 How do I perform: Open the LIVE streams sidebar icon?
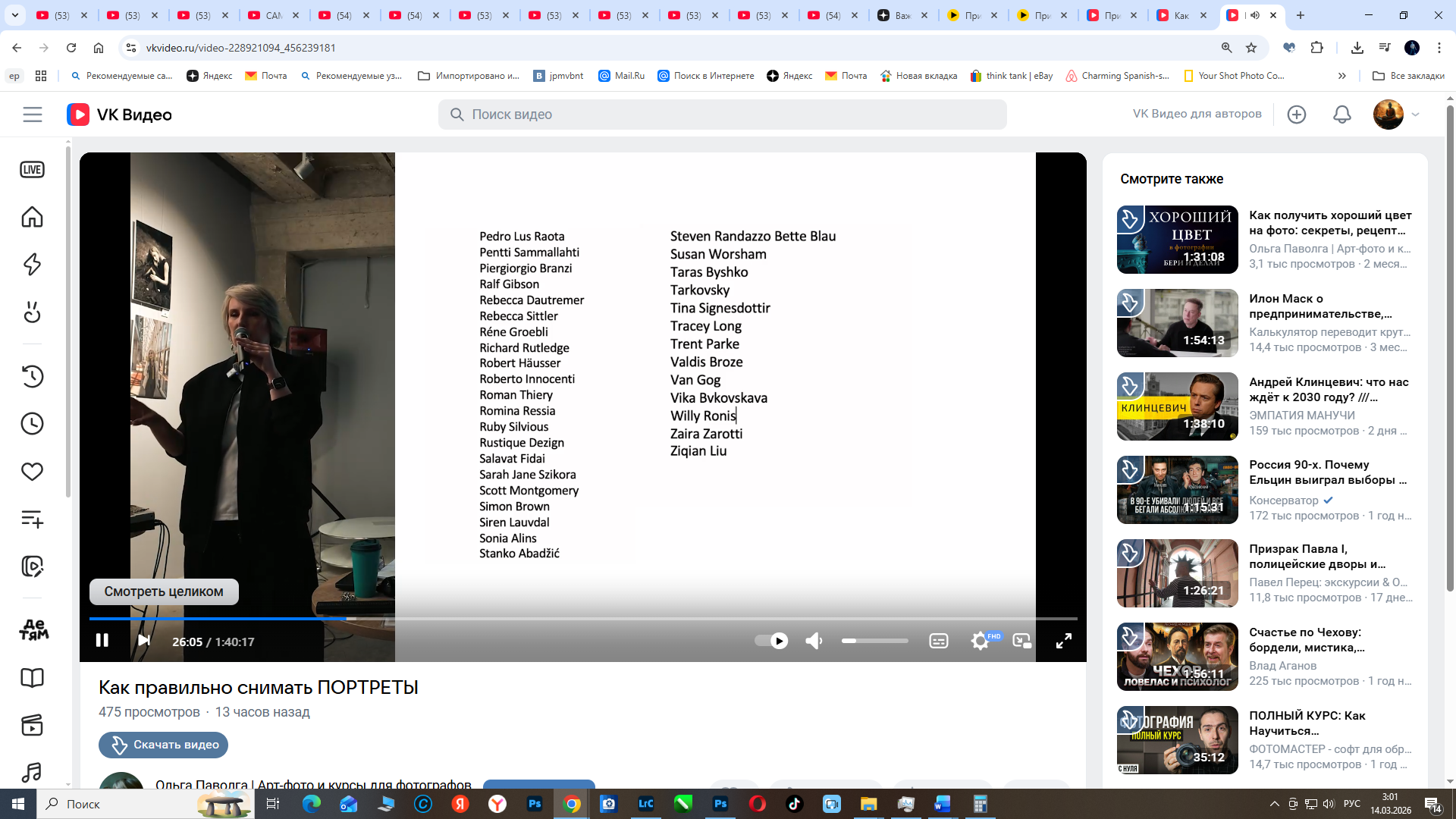32,170
